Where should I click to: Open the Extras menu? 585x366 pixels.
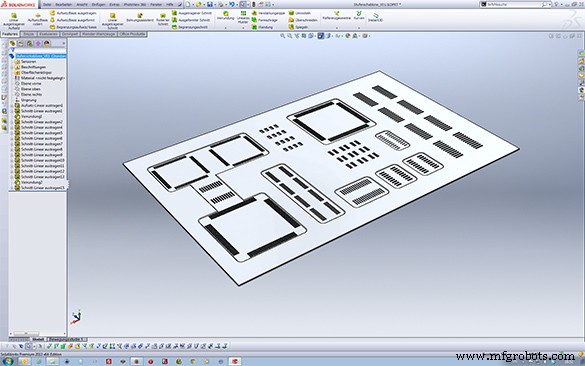[x=114, y=4]
